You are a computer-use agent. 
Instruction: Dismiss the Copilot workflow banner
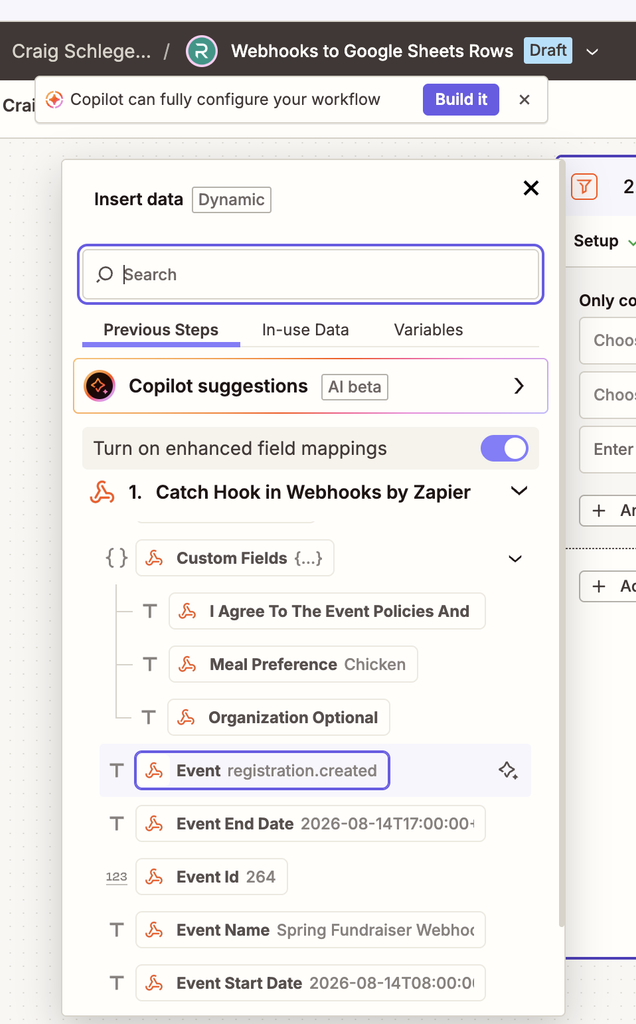tap(524, 99)
